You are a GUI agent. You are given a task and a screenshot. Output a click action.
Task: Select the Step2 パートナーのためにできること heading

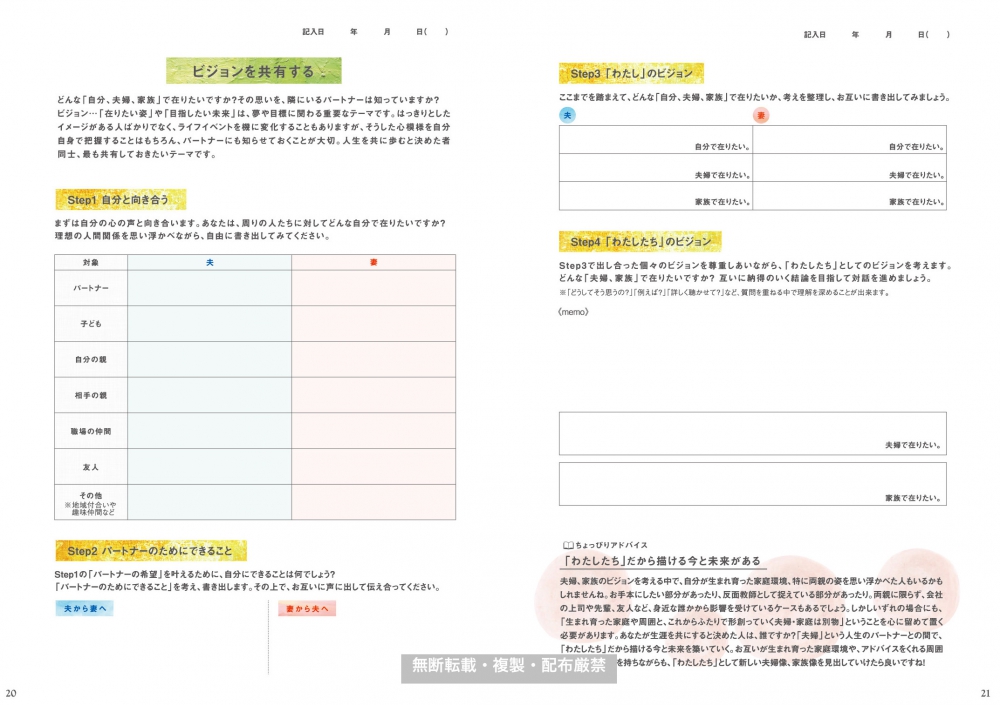pos(151,551)
